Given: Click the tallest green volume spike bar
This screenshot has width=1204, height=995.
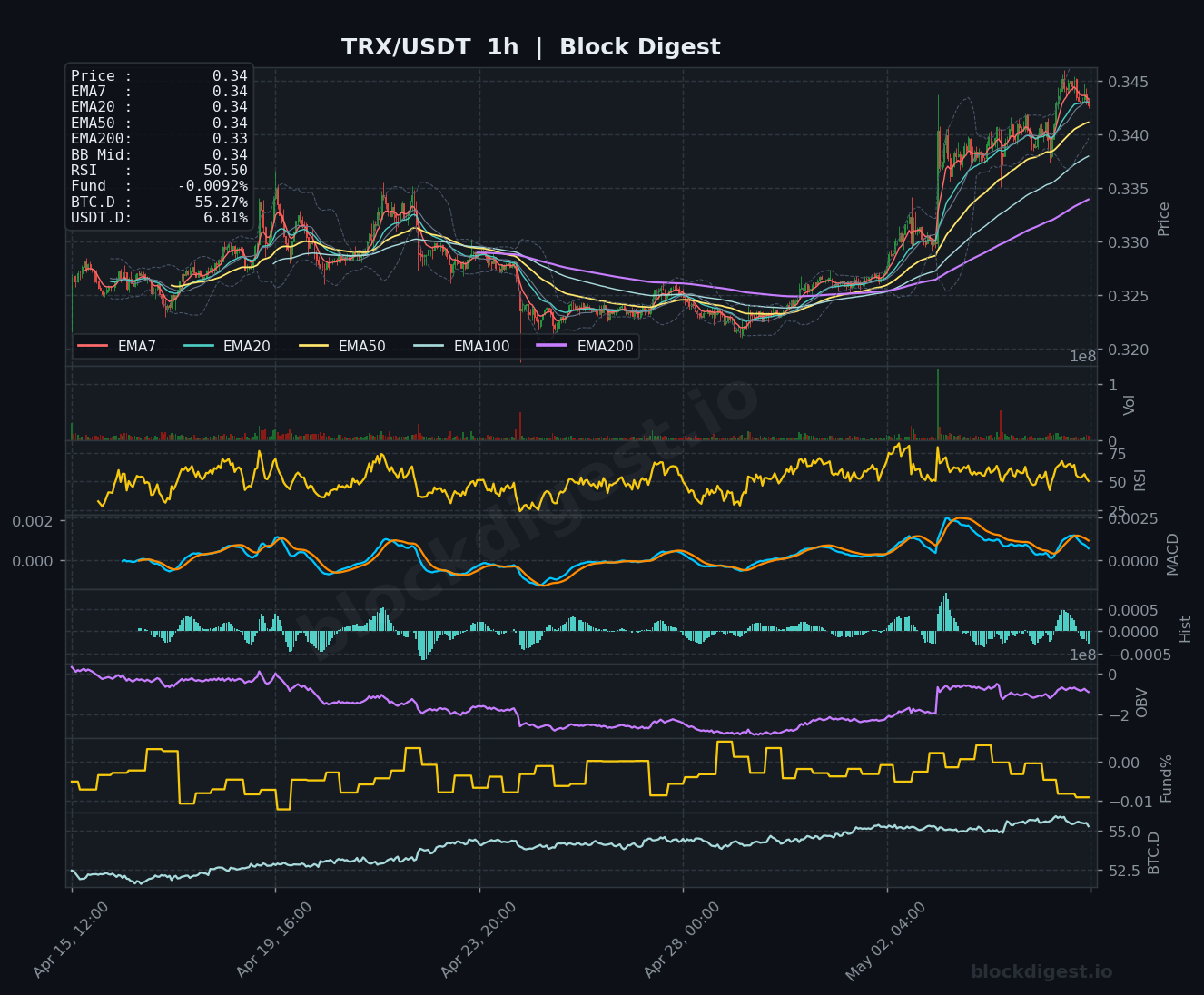Looking at the screenshot, I should [937, 405].
